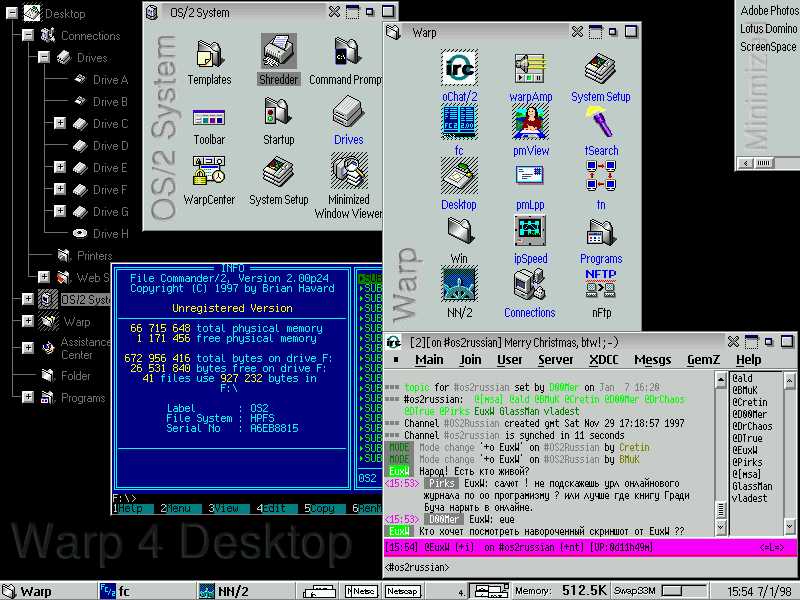The image size is (800, 600).
Task: Open the Toolbar icon in OS/2 System
Action: (209, 118)
